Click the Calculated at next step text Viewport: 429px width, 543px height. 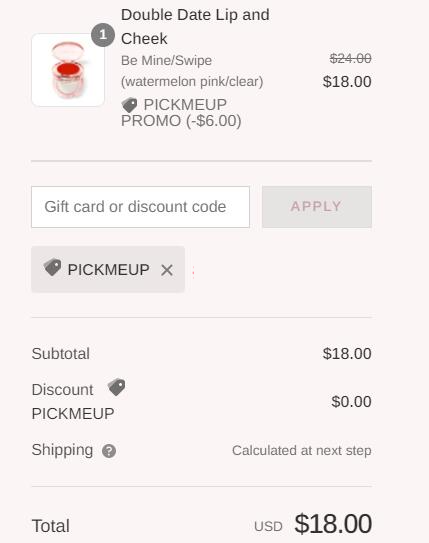coord(302,451)
